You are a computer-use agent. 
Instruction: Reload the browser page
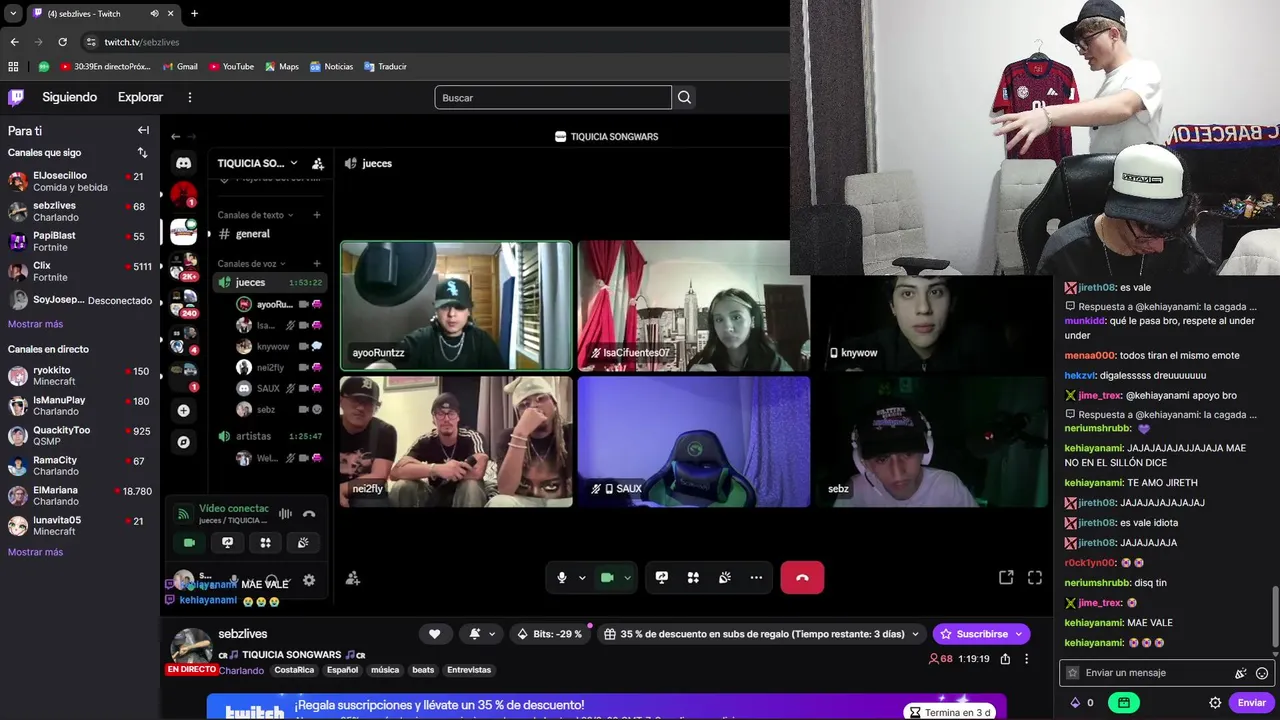click(62, 42)
